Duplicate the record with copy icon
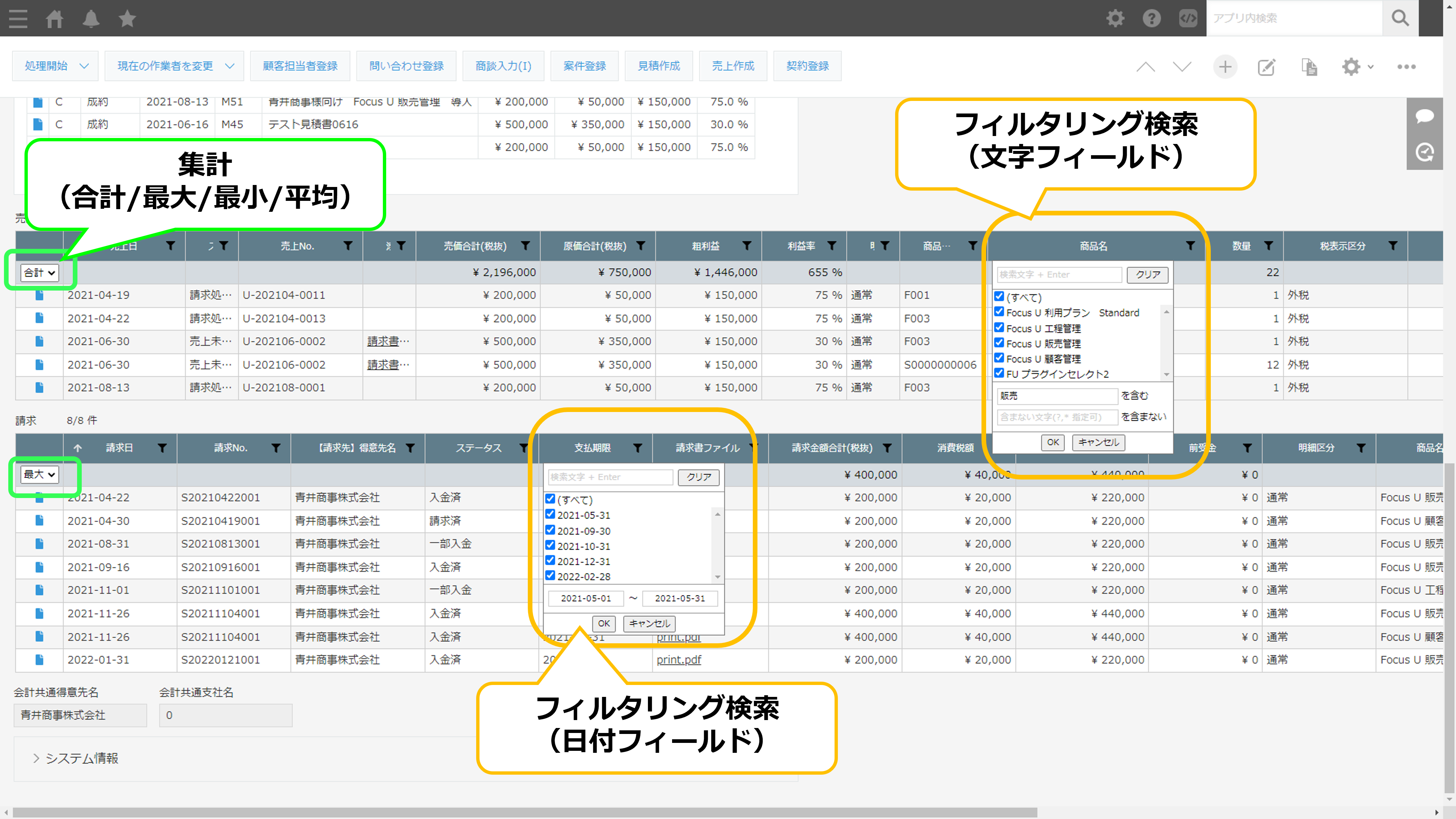Screen dimensions: 1456x819 click(x=1309, y=67)
